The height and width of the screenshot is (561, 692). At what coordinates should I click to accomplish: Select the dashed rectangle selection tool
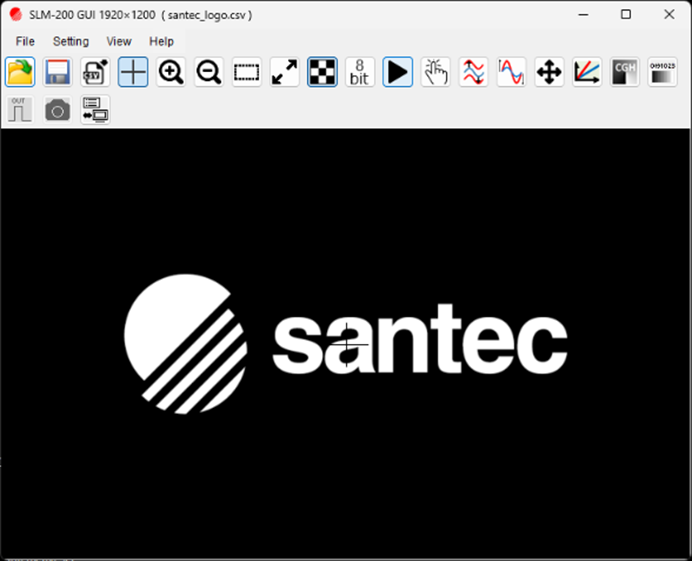pos(247,72)
